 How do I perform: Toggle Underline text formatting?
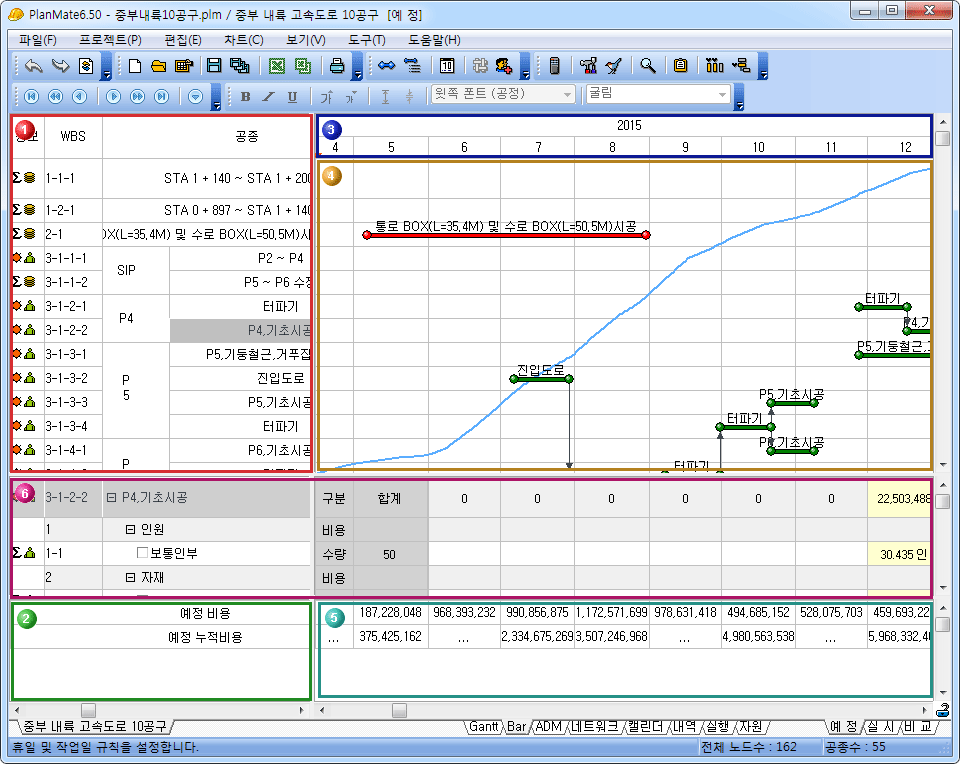(x=292, y=96)
